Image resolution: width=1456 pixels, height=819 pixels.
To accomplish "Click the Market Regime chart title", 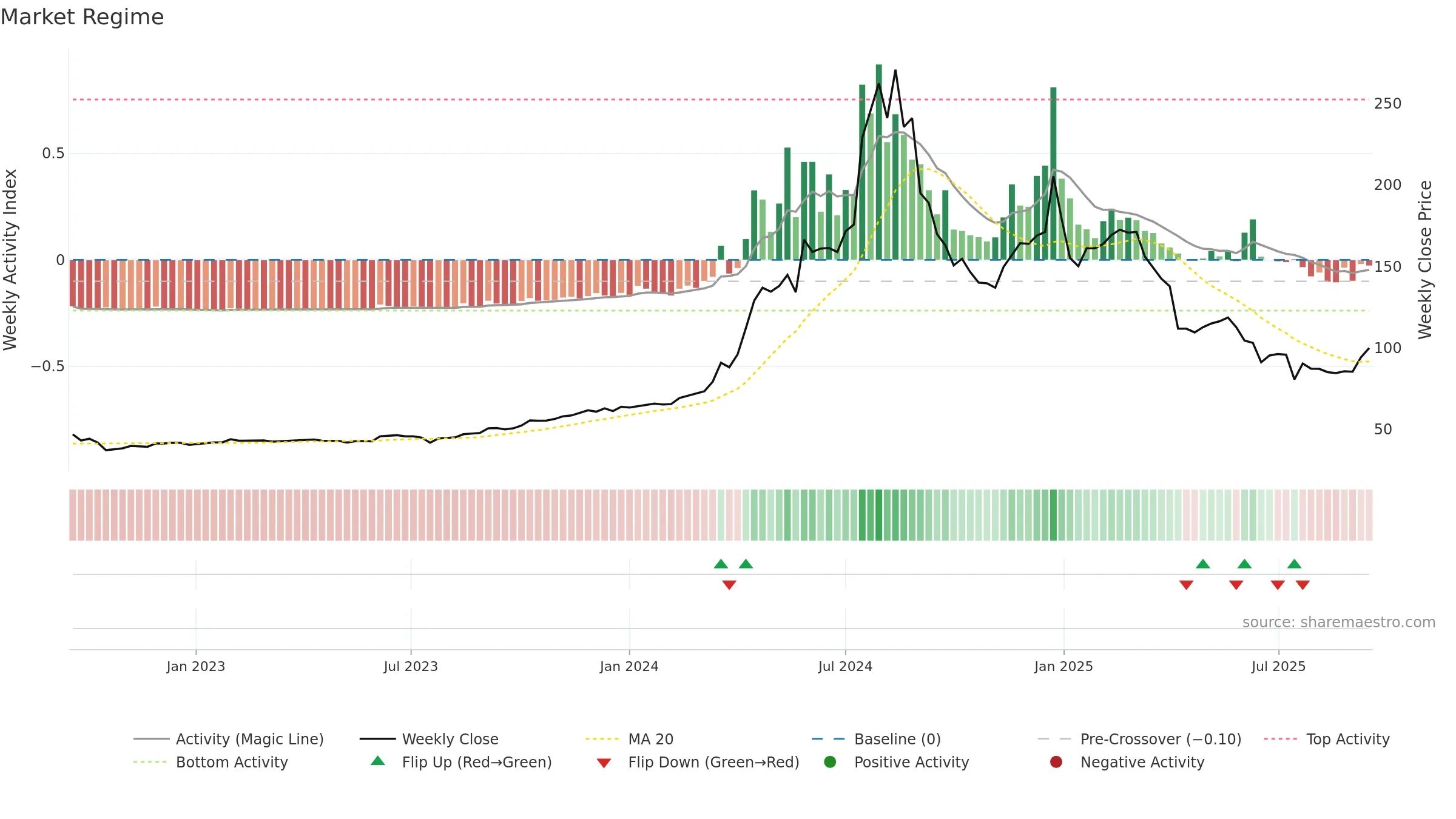I will (82, 17).
